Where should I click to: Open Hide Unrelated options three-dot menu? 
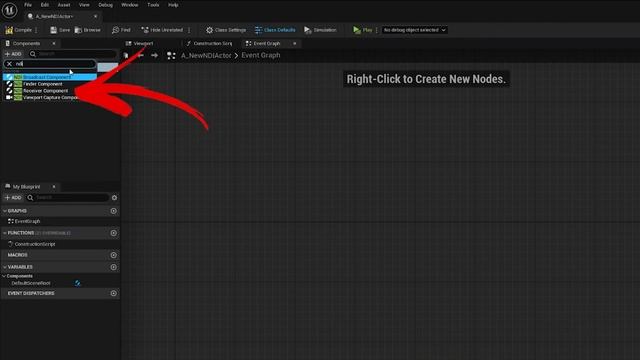(189, 30)
